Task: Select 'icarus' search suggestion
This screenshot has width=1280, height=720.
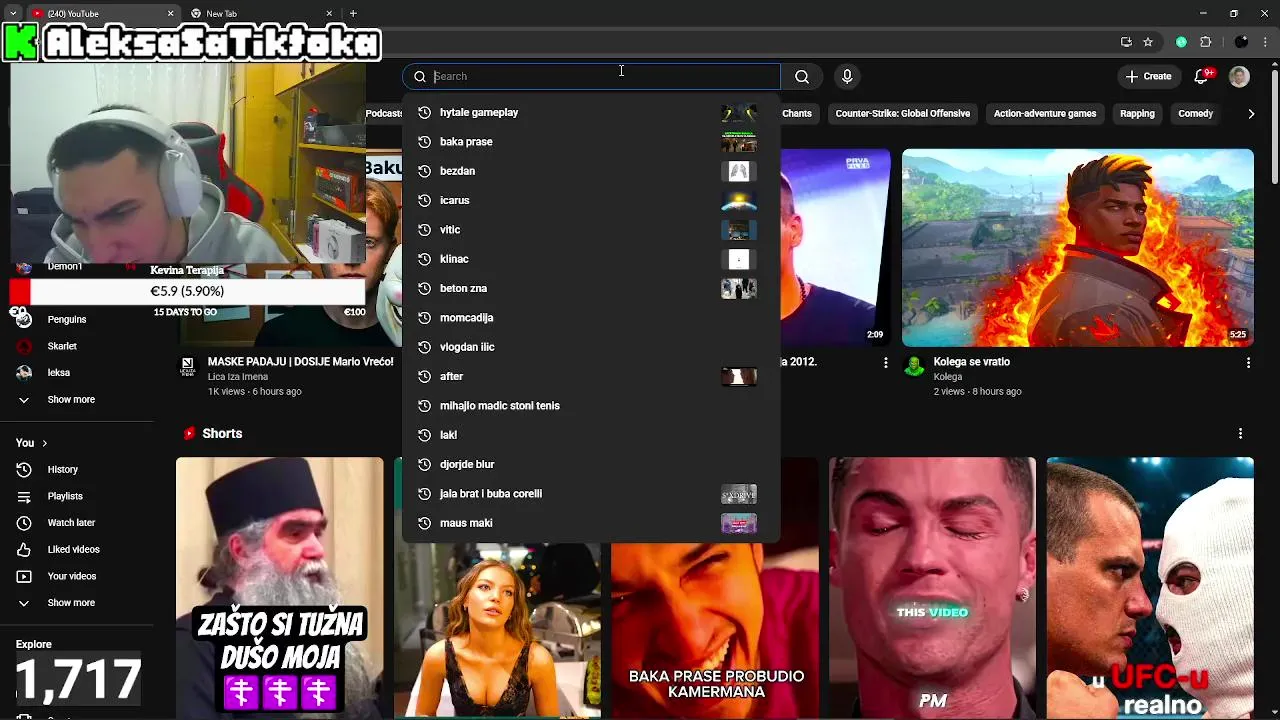Action: click(x=590, y=200)
